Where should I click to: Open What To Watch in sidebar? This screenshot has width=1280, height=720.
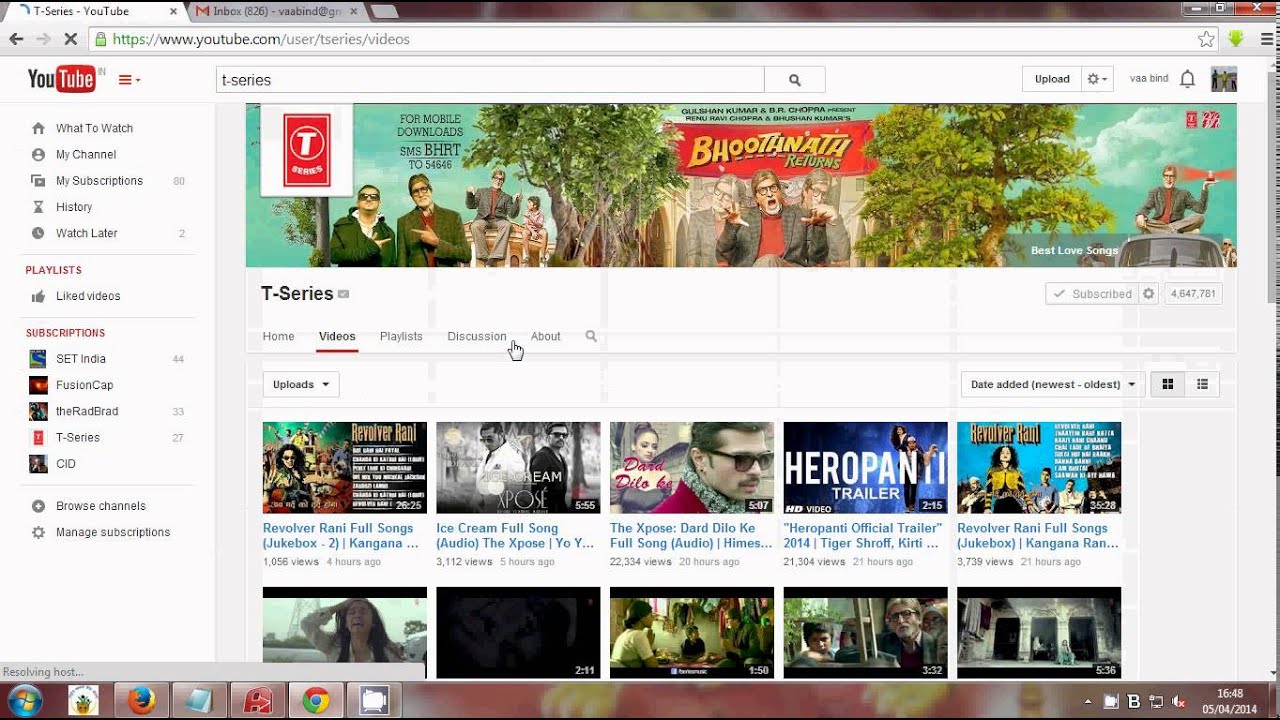pyautogui.click(x=94, y=128)
